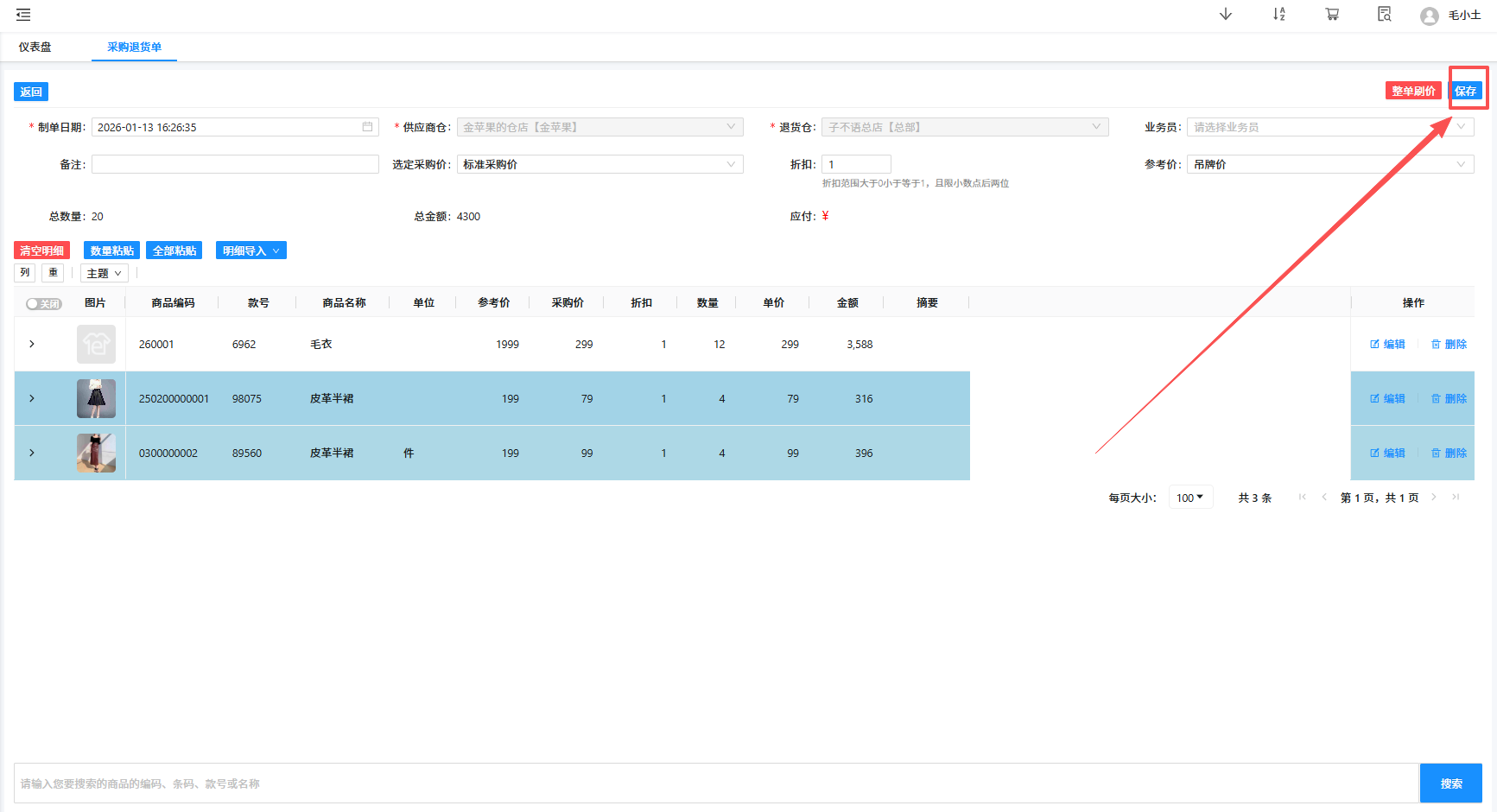
Task: Click the user avatar icon
Action: click(x=1430, y=16)
